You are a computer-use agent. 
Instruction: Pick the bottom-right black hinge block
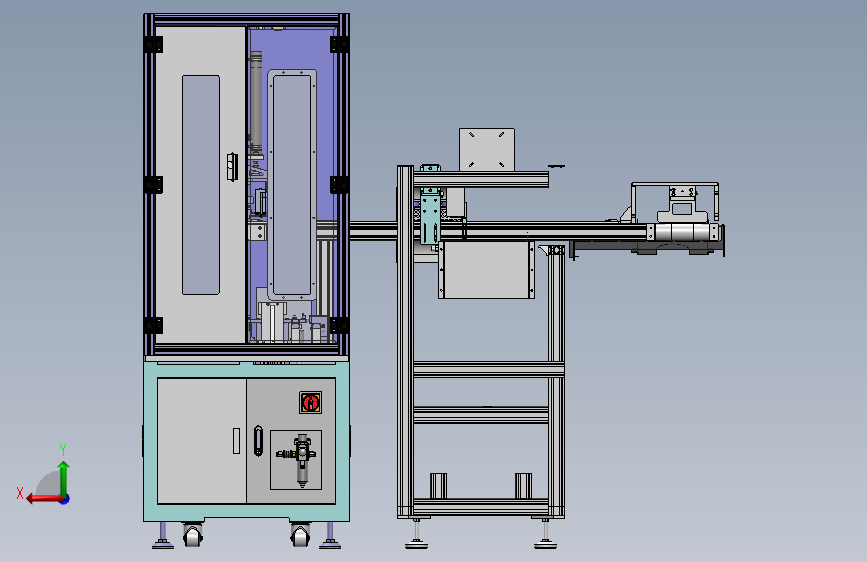340,325
